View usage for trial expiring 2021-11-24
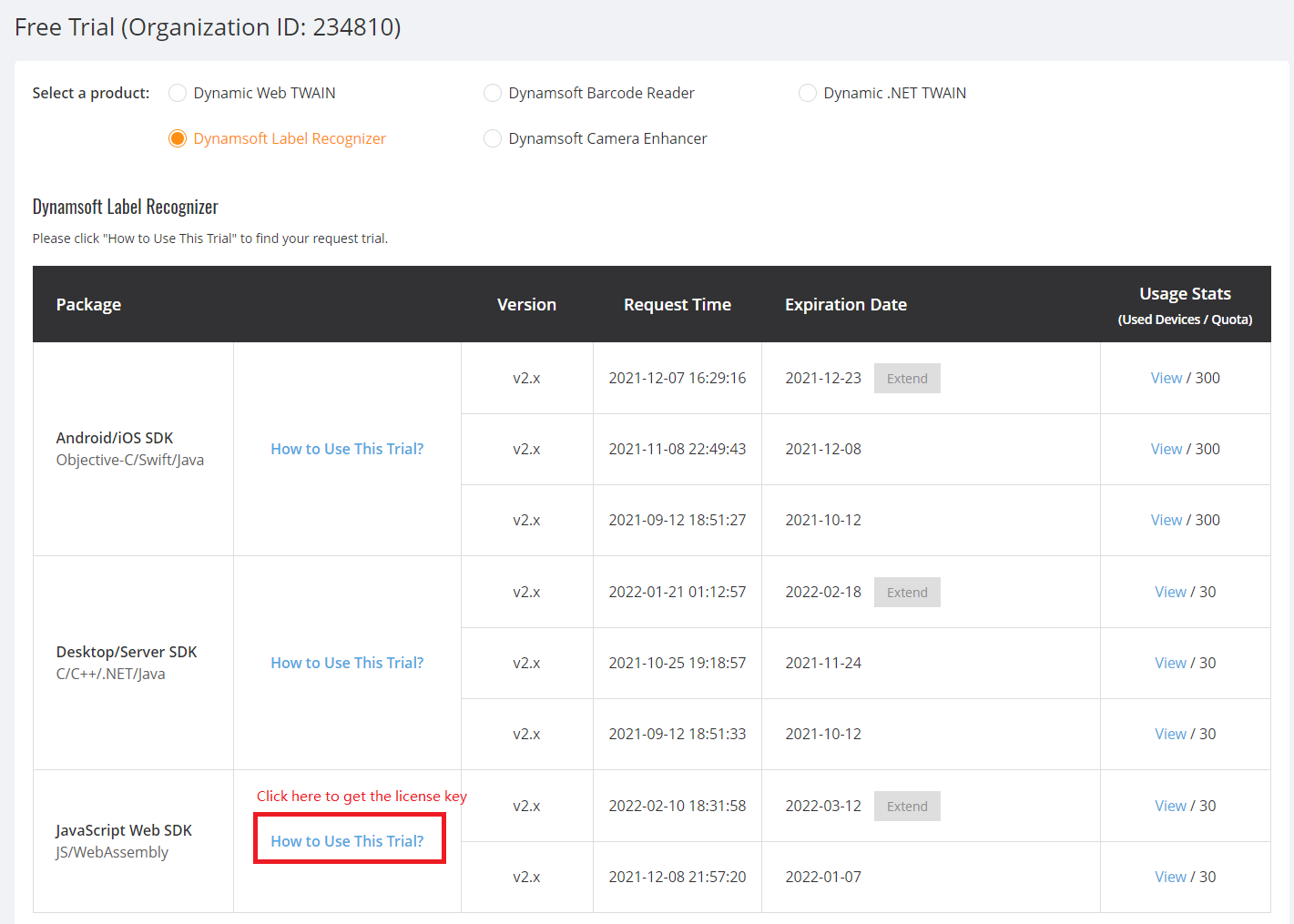Image resolution: width=1294 pixels, height=924 pixels. point(1170,663)
